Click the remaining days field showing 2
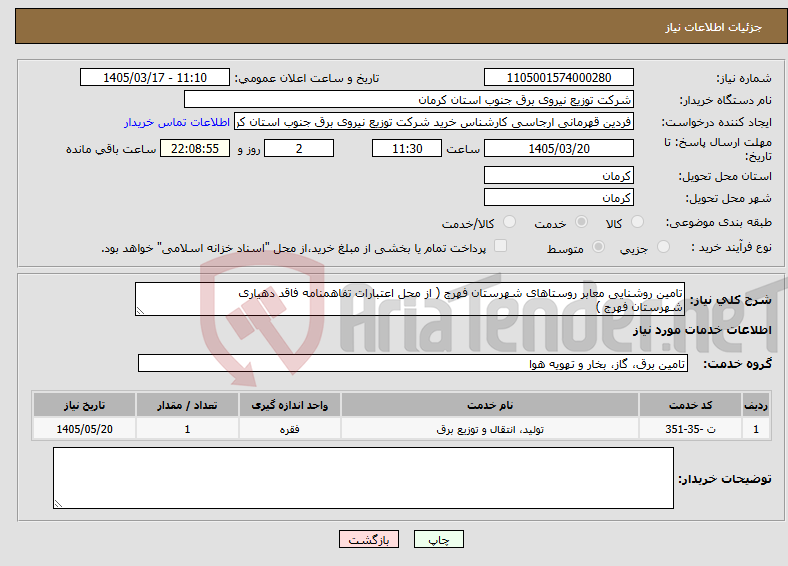The height and width of the screenshot is (566, 788). click(299, 148)
